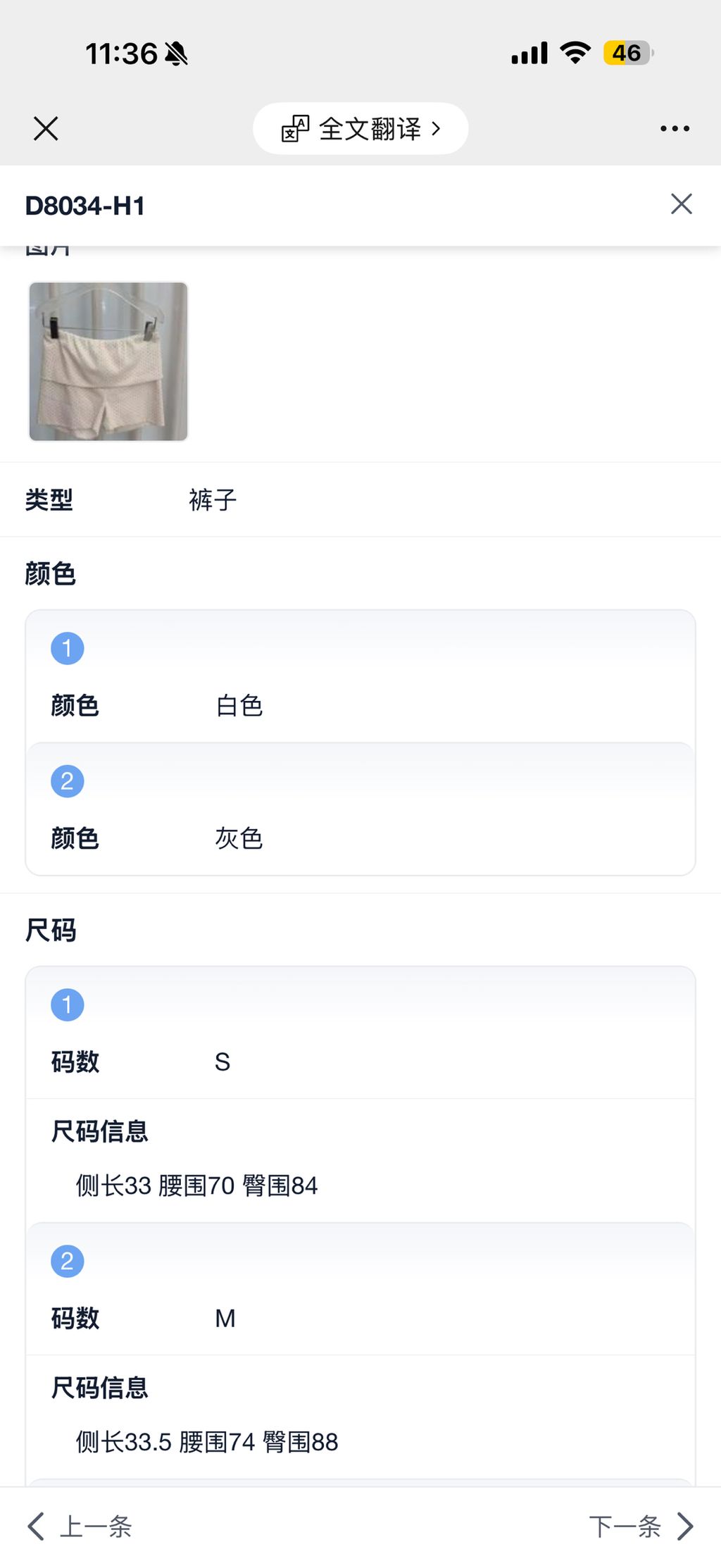Go to next record via 下一条
This screenshot has width=721, height=1568.
pos(625,1526)
